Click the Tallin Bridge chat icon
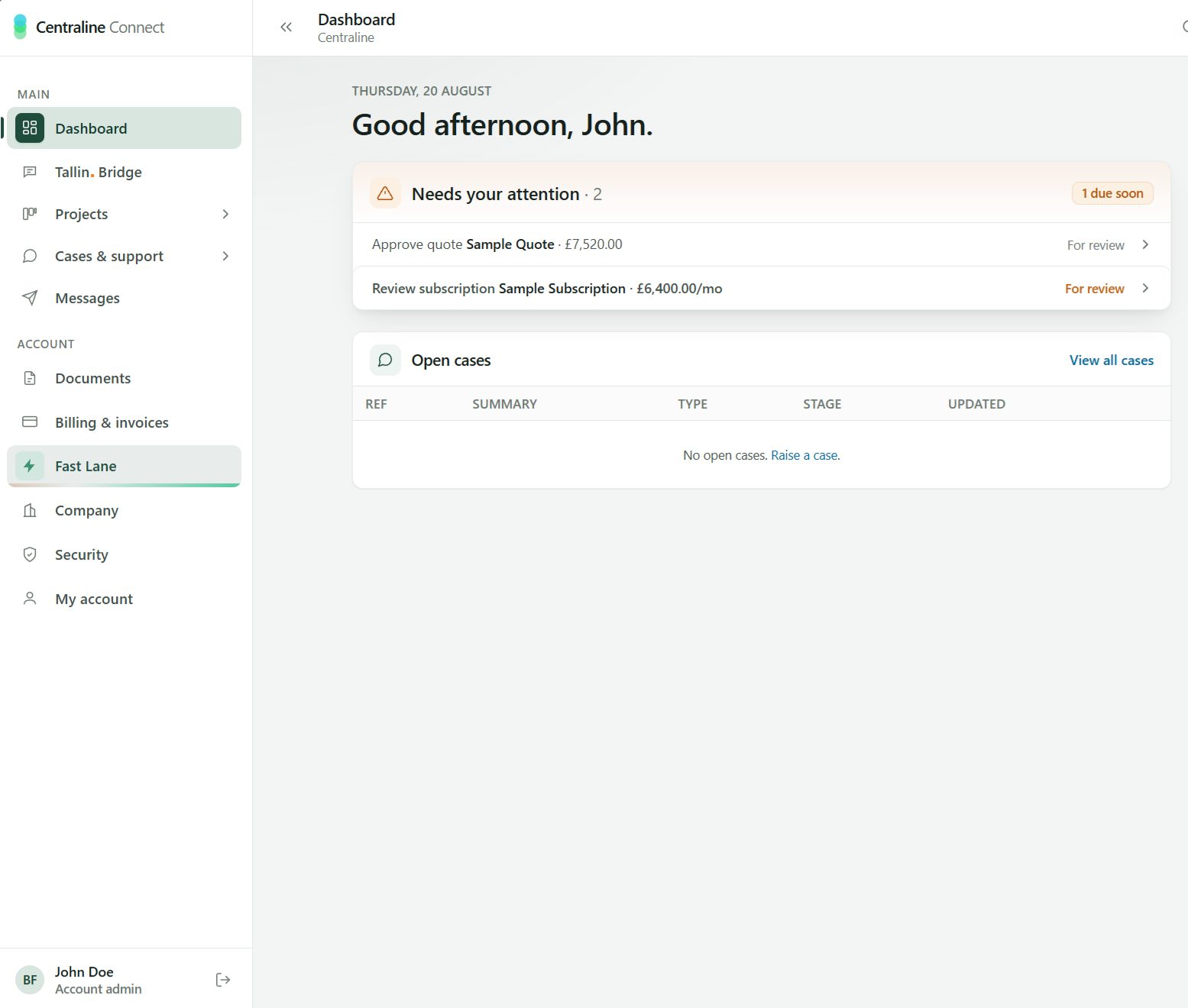 coord(30,172)
